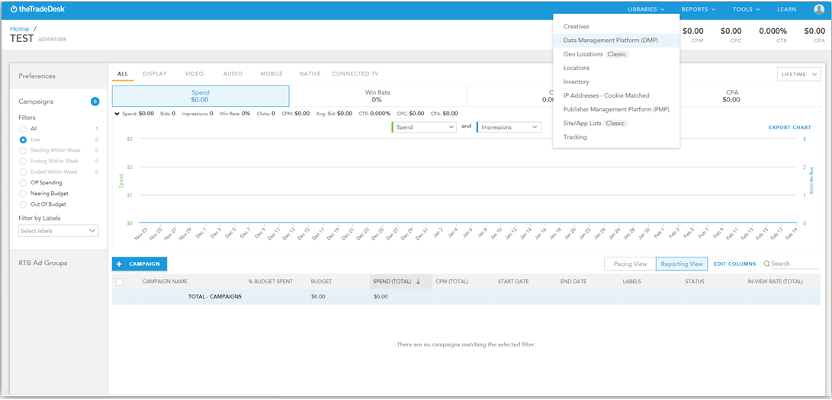Sort by STATUS column header

click(695, 282)
